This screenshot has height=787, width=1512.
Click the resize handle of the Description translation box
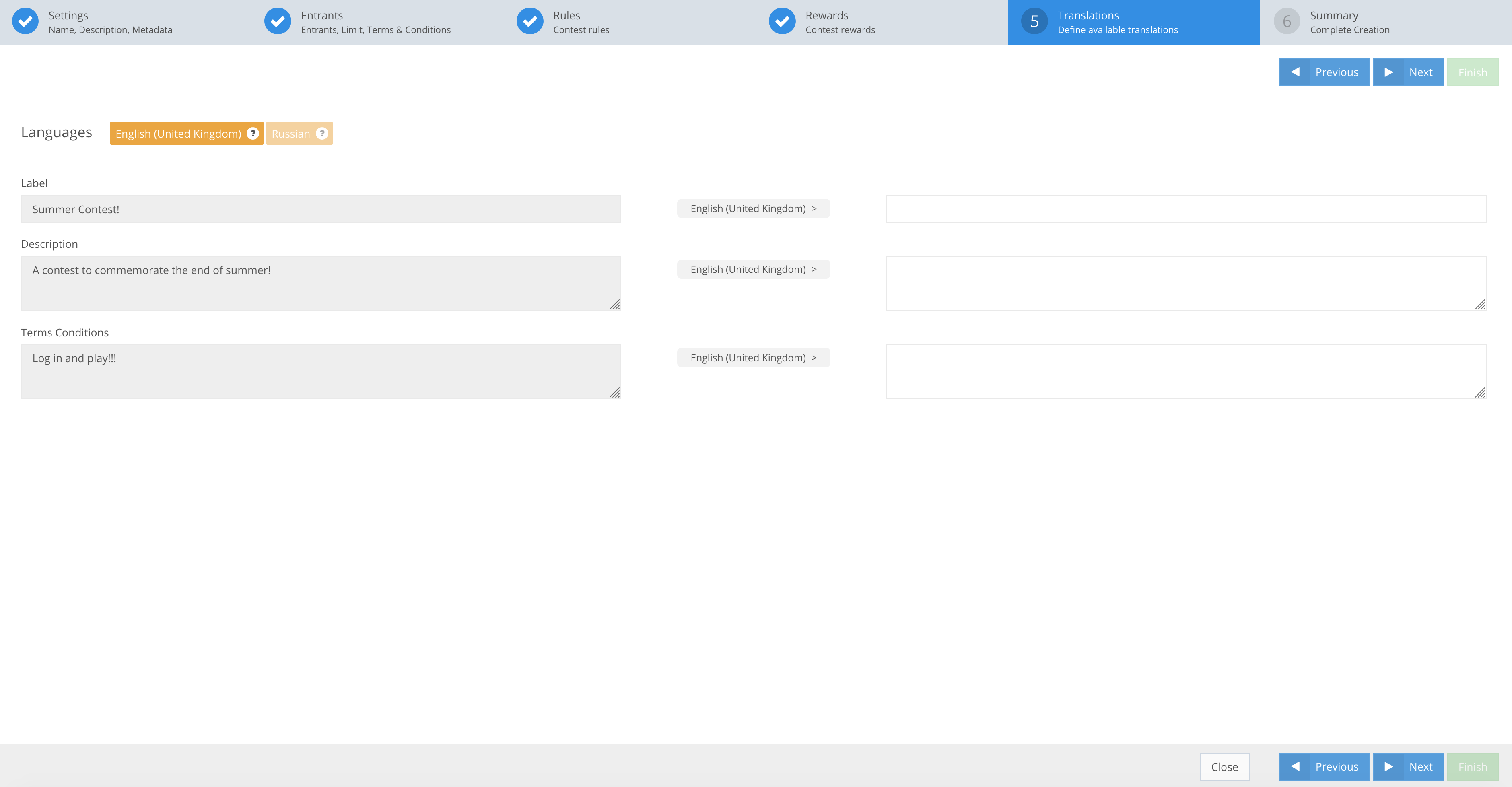coord(1480,305)
